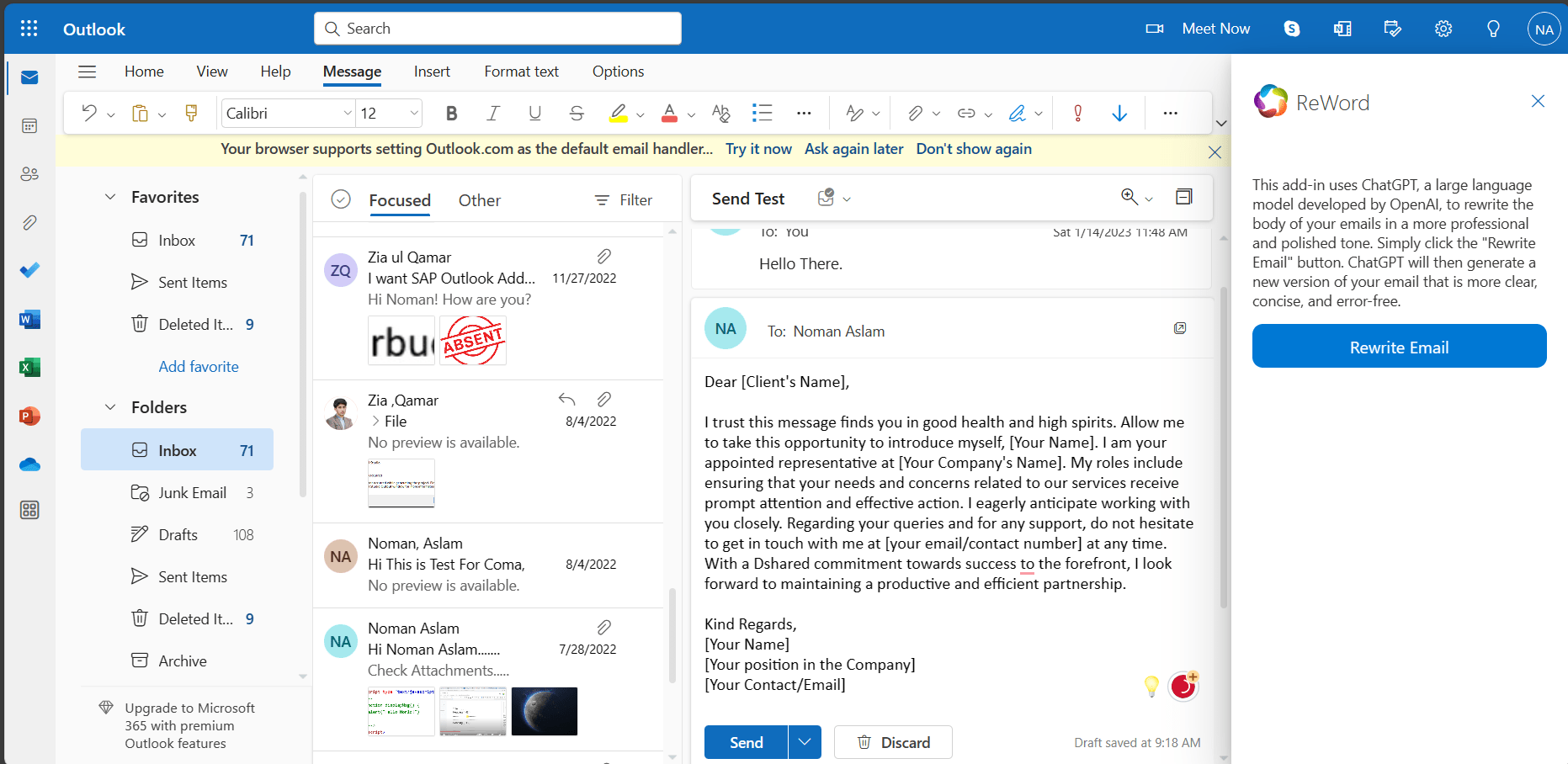Open the Junk Email folder

point(177,492)
